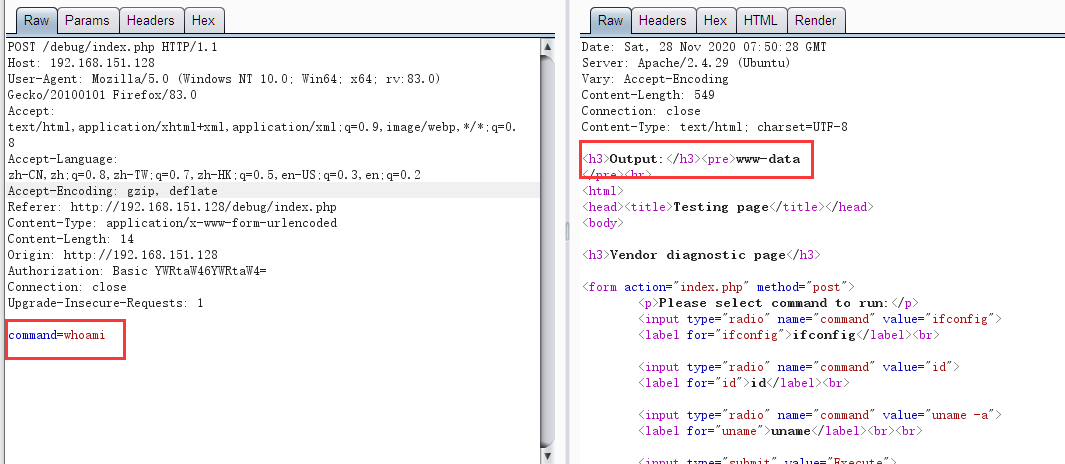Click the 'POST /debug/index.php HTTP/1.1' line
The height and width of the screenshot is (464, 1065).
pos(113,47)
